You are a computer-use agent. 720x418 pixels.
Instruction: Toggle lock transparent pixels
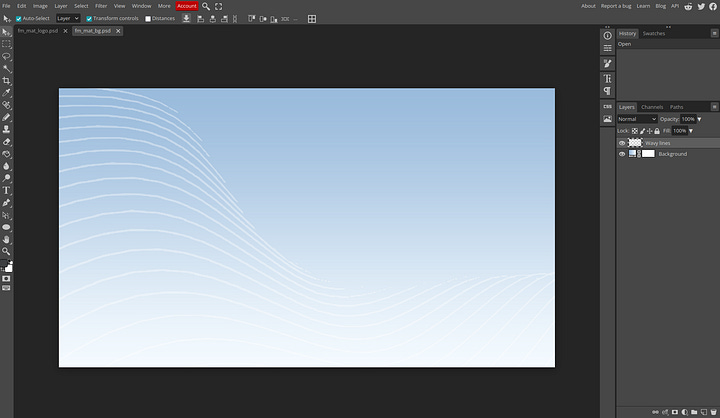coord(635,131)
